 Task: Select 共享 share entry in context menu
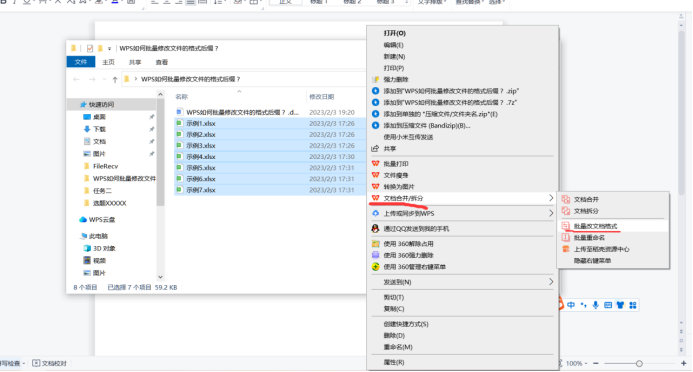[389, 149]
